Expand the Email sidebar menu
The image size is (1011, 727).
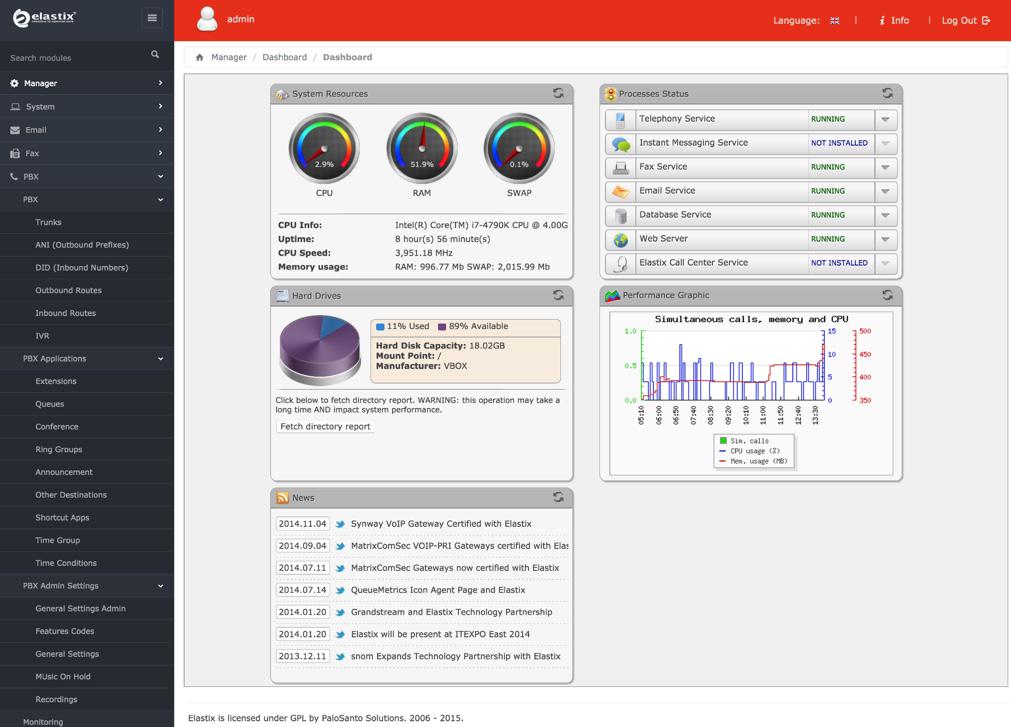(87, 130)
